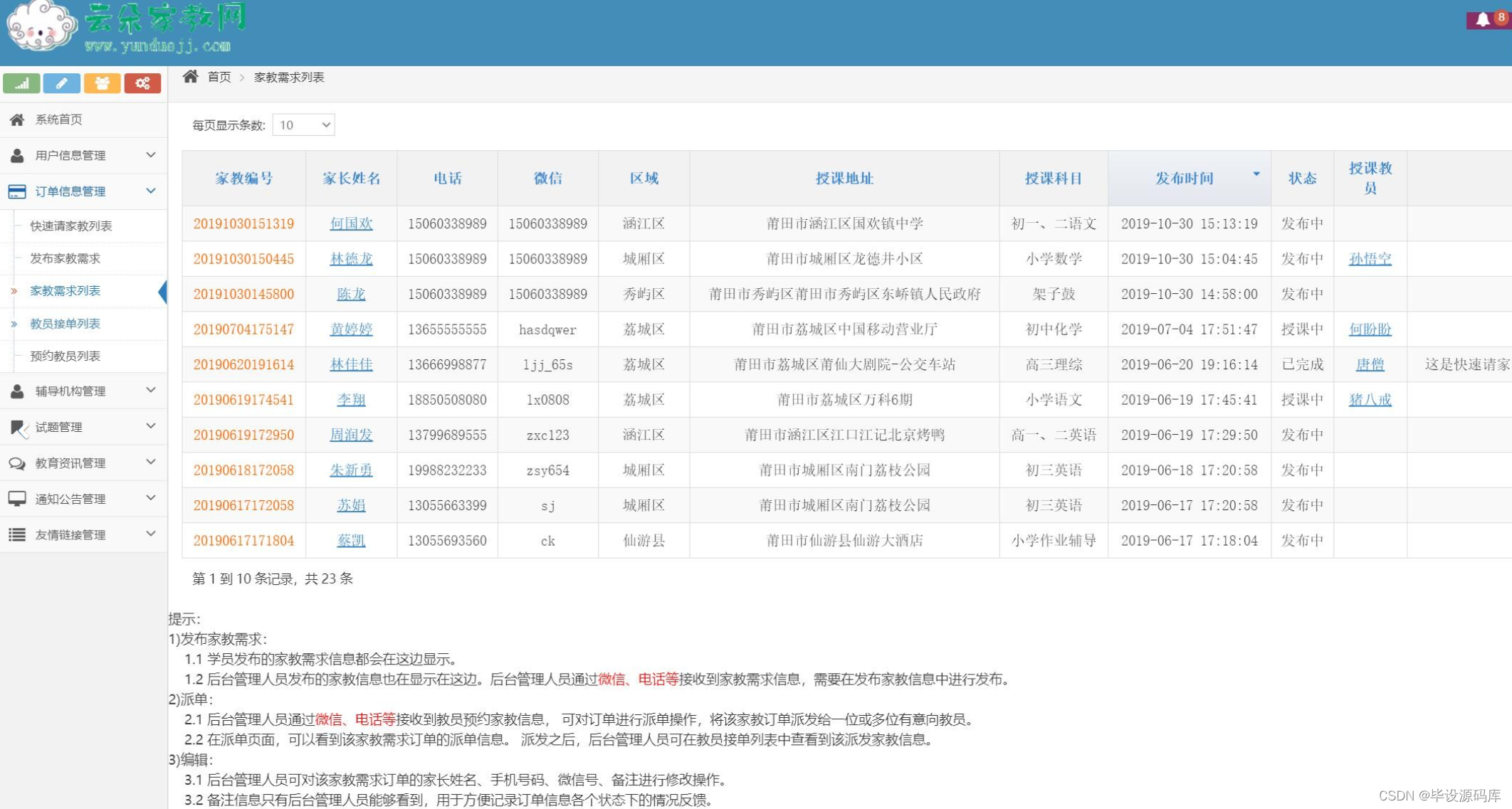
Task: Open parent link 何国欢
Action: (x=352, y=223)
